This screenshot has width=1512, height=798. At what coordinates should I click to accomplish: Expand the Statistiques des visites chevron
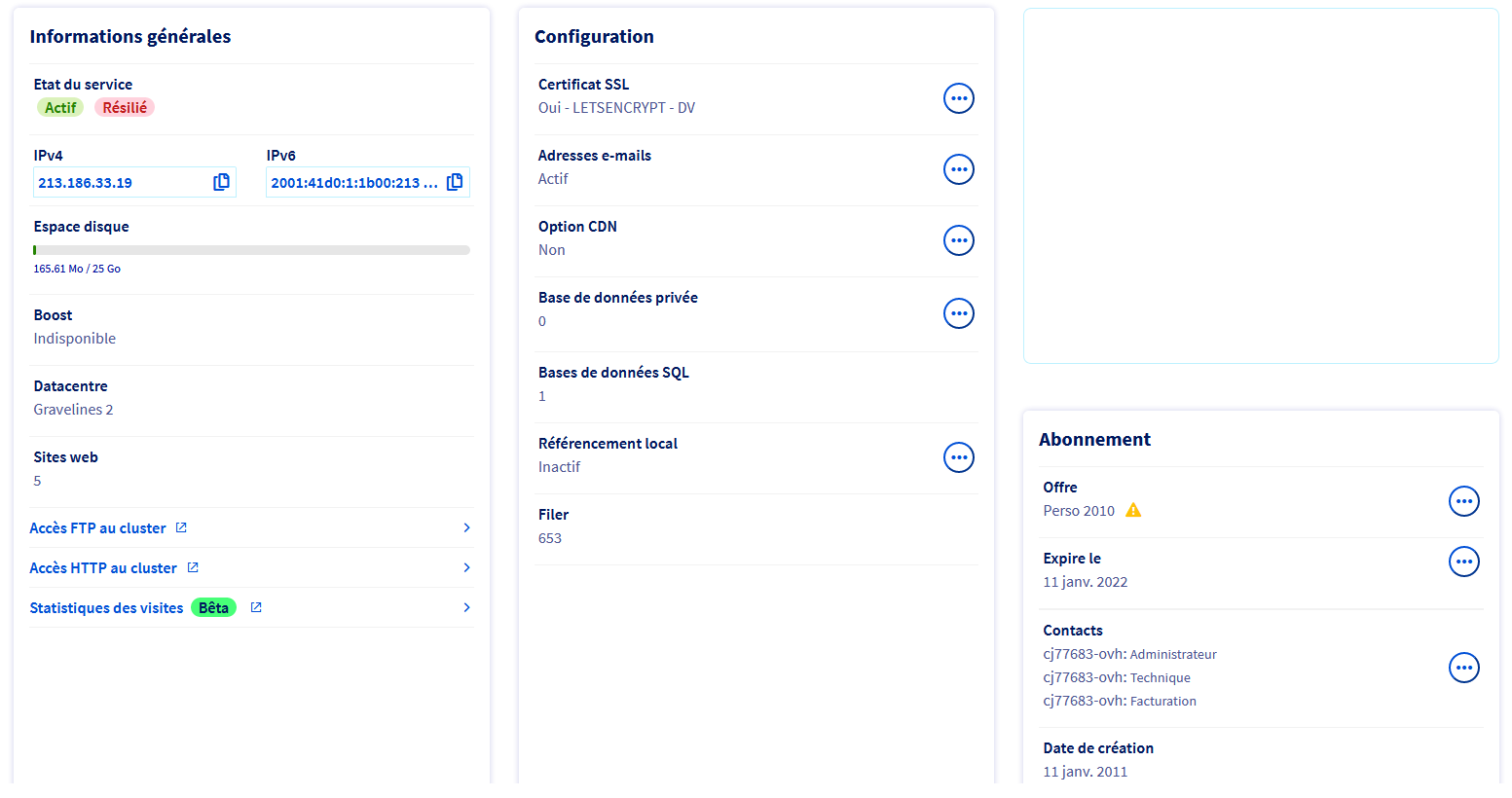(x=466, y=607)
